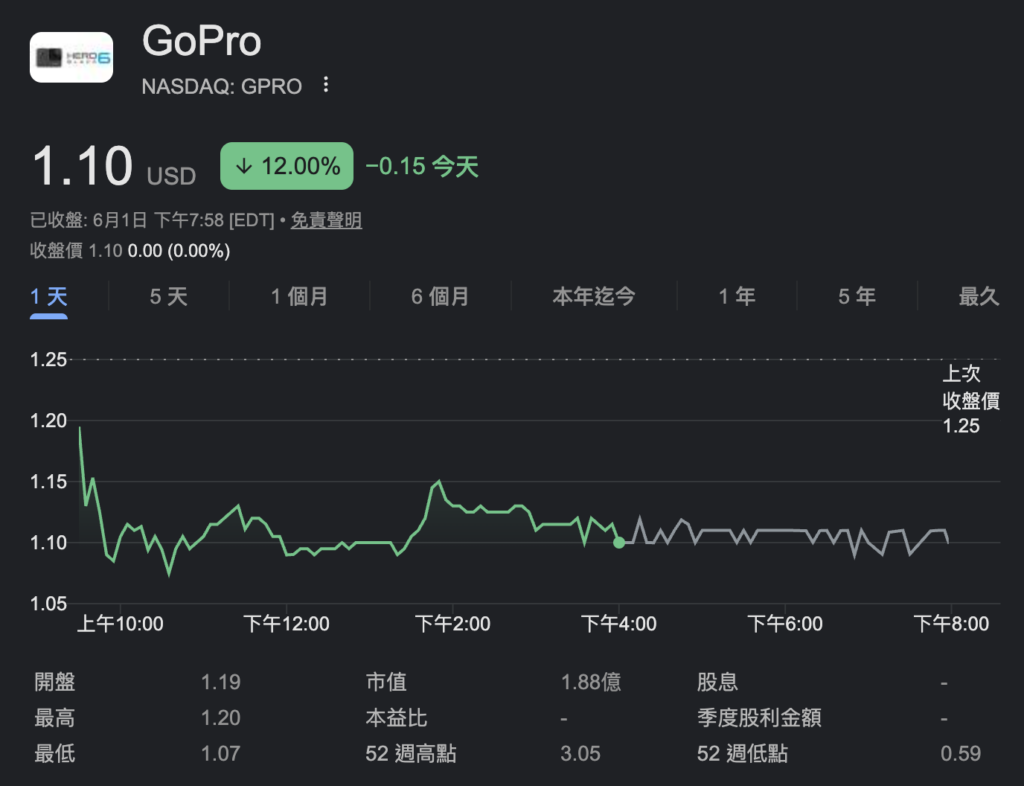This screenshot has width=1024, height=786.
Task: Click the 收盤價 1.10 0.00 (0.00%) line
Action: pos(130,251)
